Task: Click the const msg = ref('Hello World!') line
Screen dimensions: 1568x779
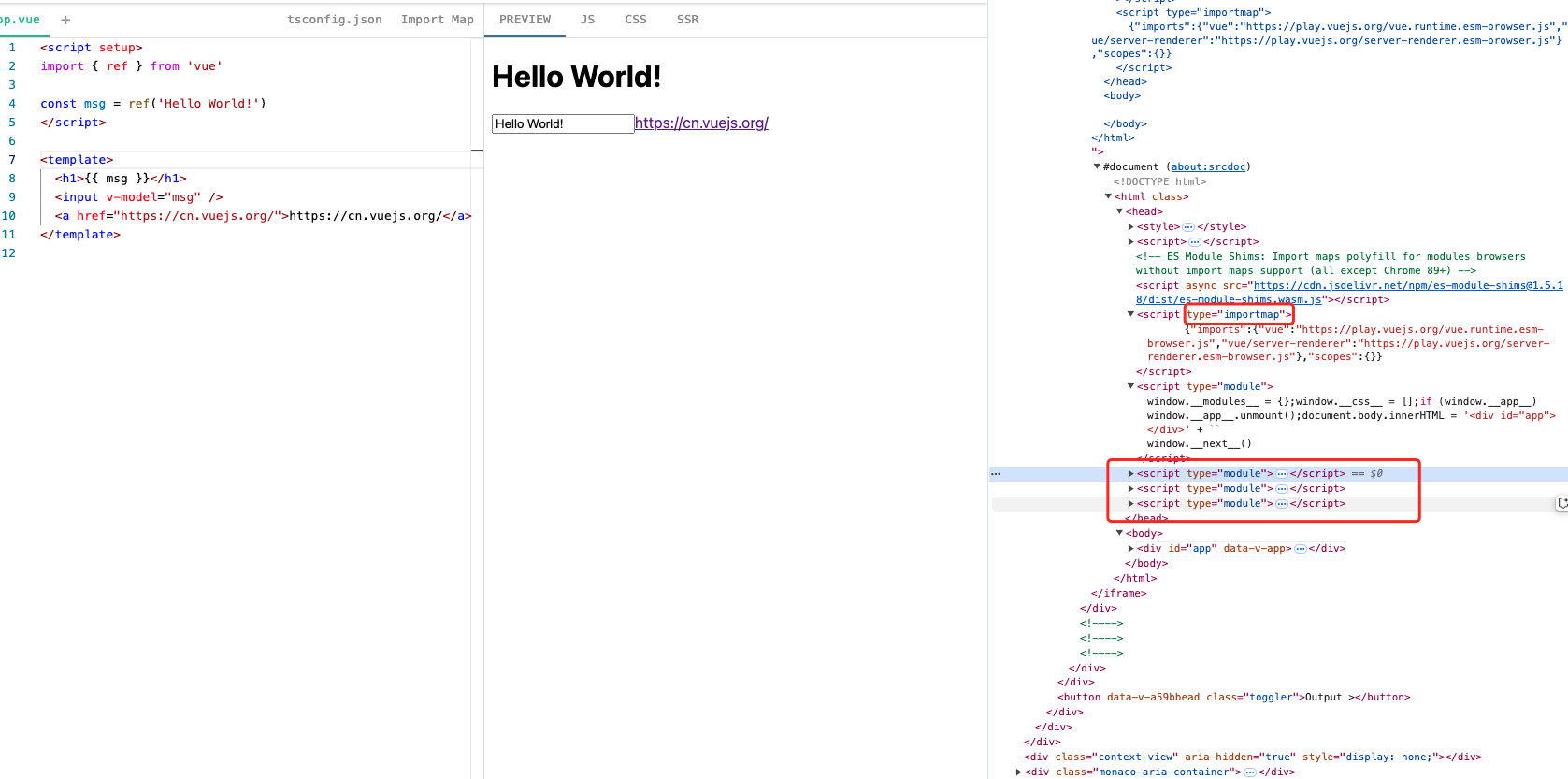Action: (x=153, y=104)
